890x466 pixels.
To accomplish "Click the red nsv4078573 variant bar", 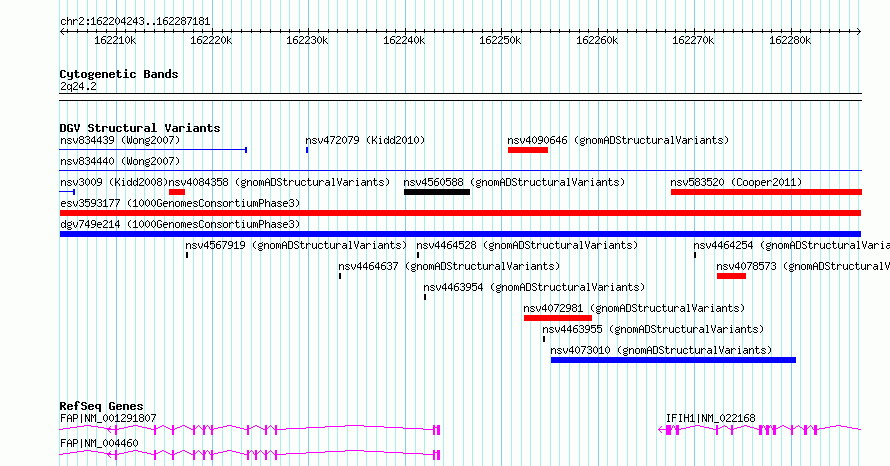I will click(731, 276).
